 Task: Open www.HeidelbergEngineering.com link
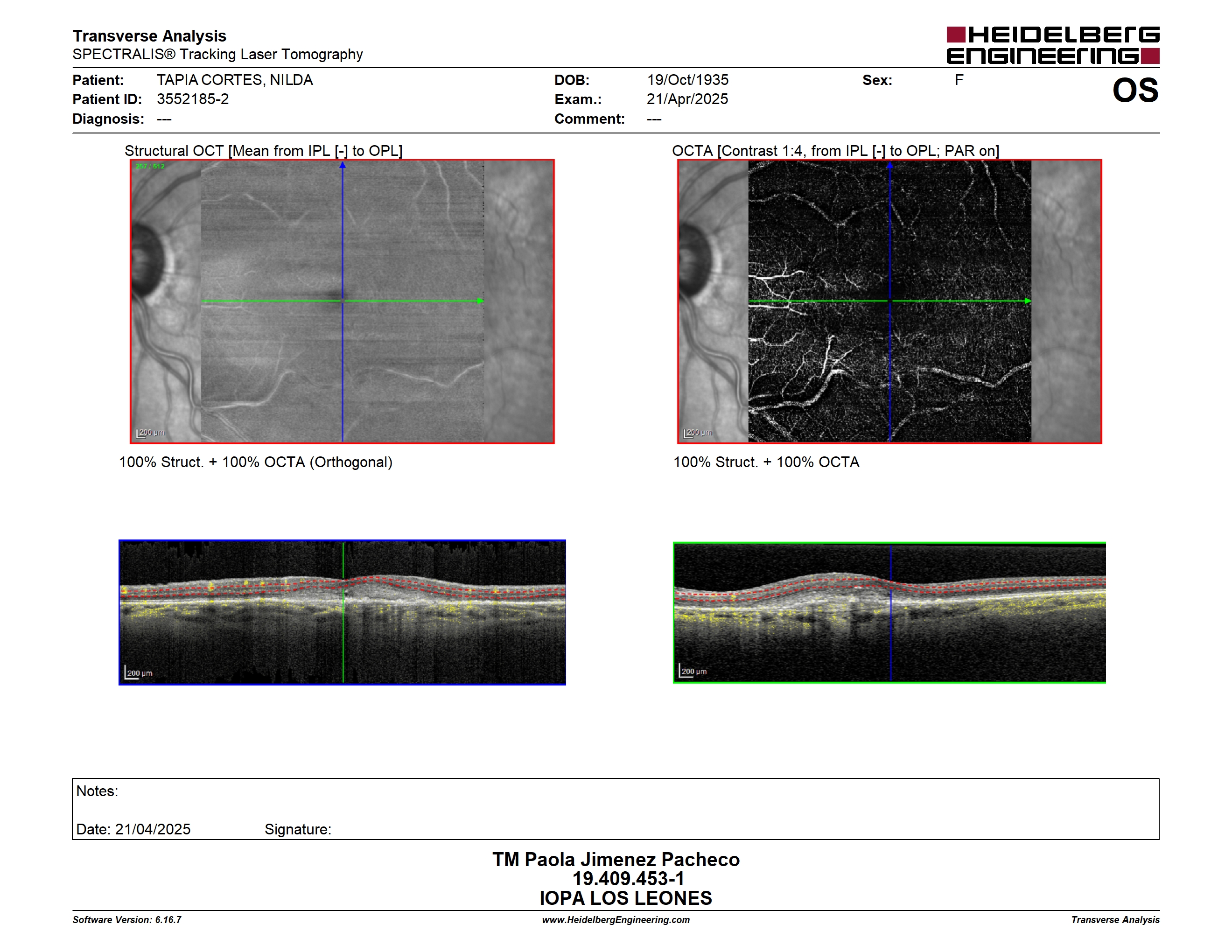click(616, 920)
